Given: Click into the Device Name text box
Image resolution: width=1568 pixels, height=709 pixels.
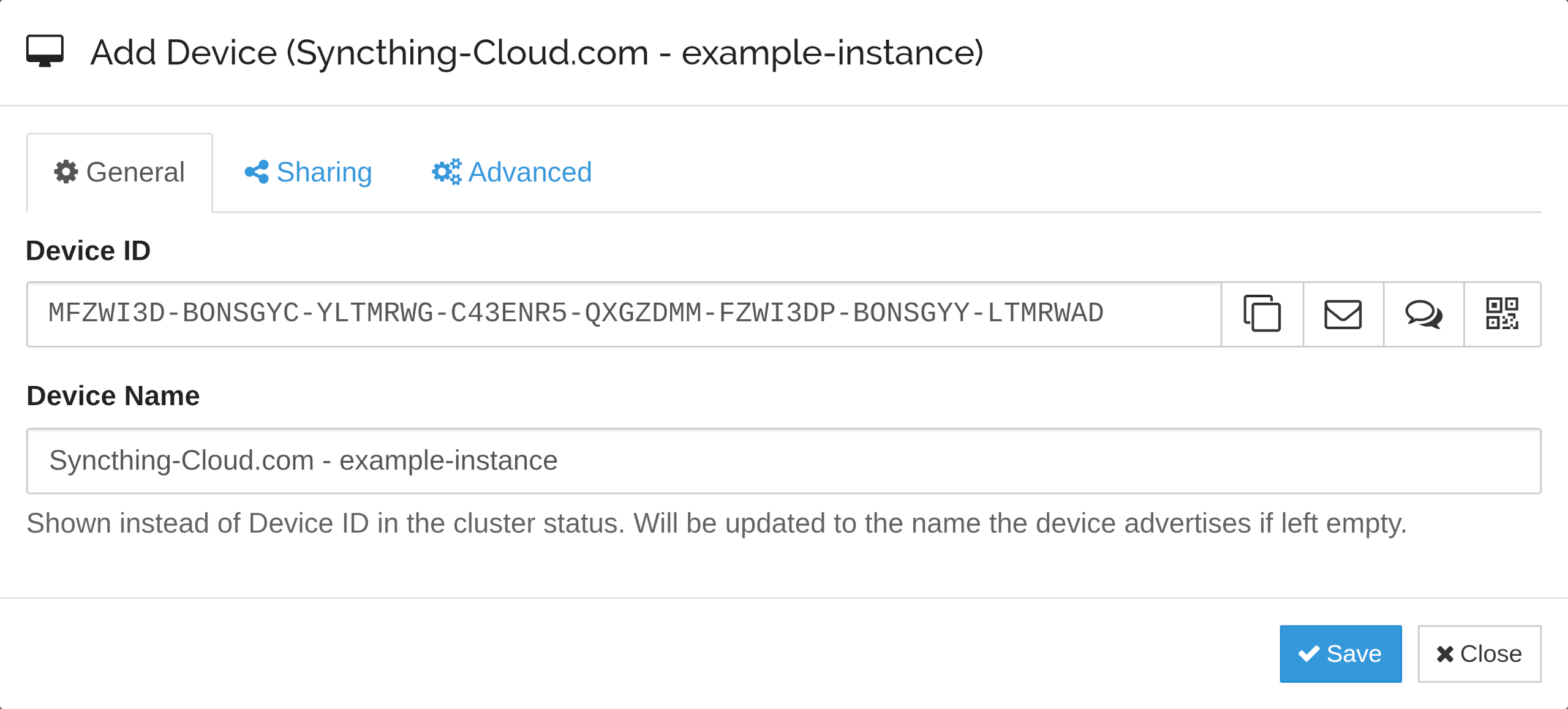Looking at the screenshot, I should click(x=783, y=460).
